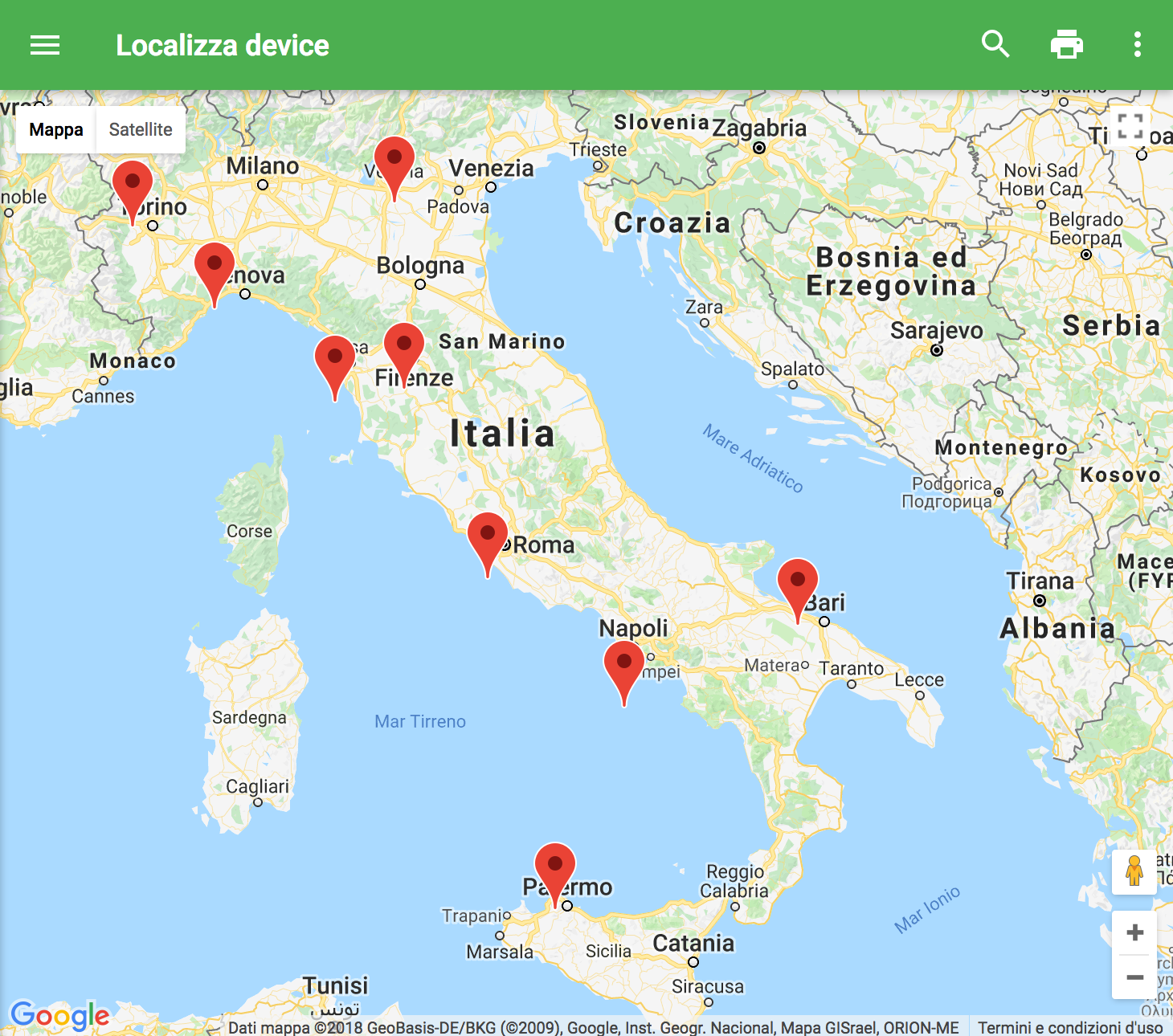
Task: Click the marker at Palermo
Action: click(x=555, y=867)
